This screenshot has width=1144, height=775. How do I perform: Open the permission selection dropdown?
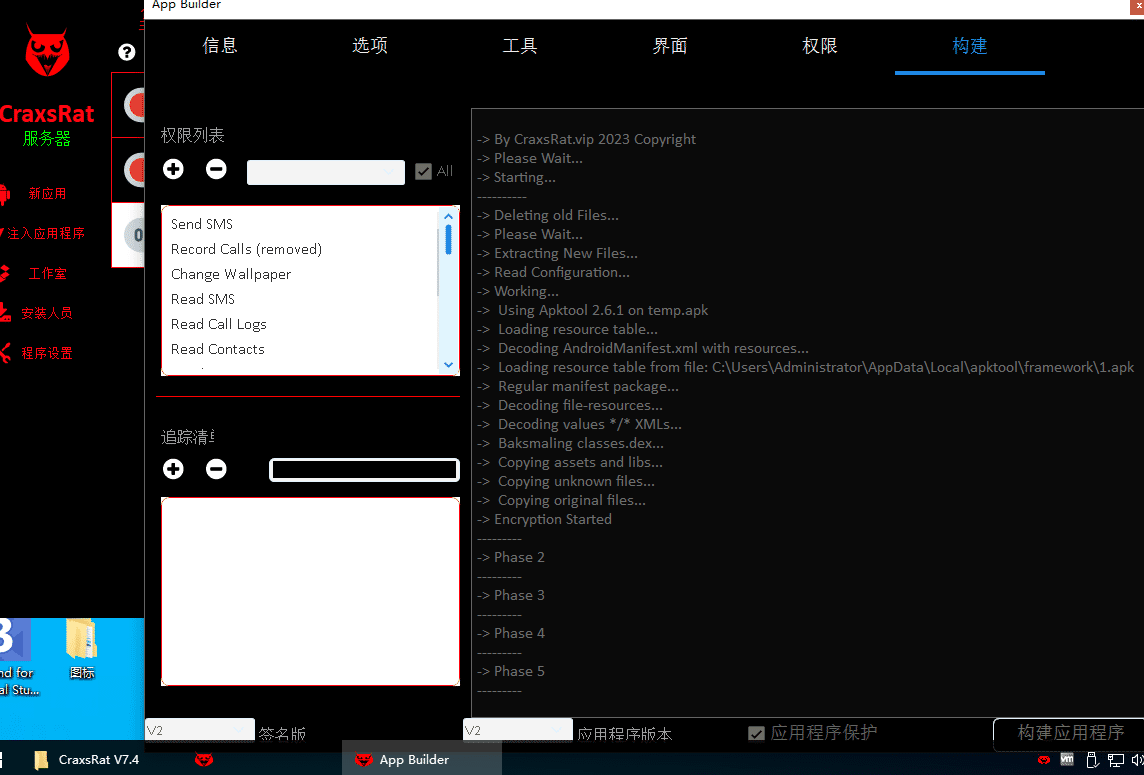(x=325, y=172)
